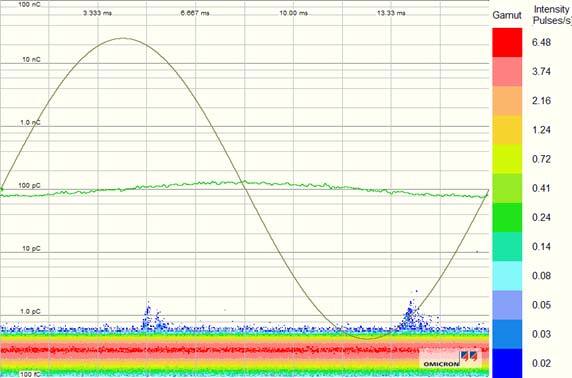Click the 10 pC axis label
Viewport: 572px width, 378px height.
(x=31, y=249)
